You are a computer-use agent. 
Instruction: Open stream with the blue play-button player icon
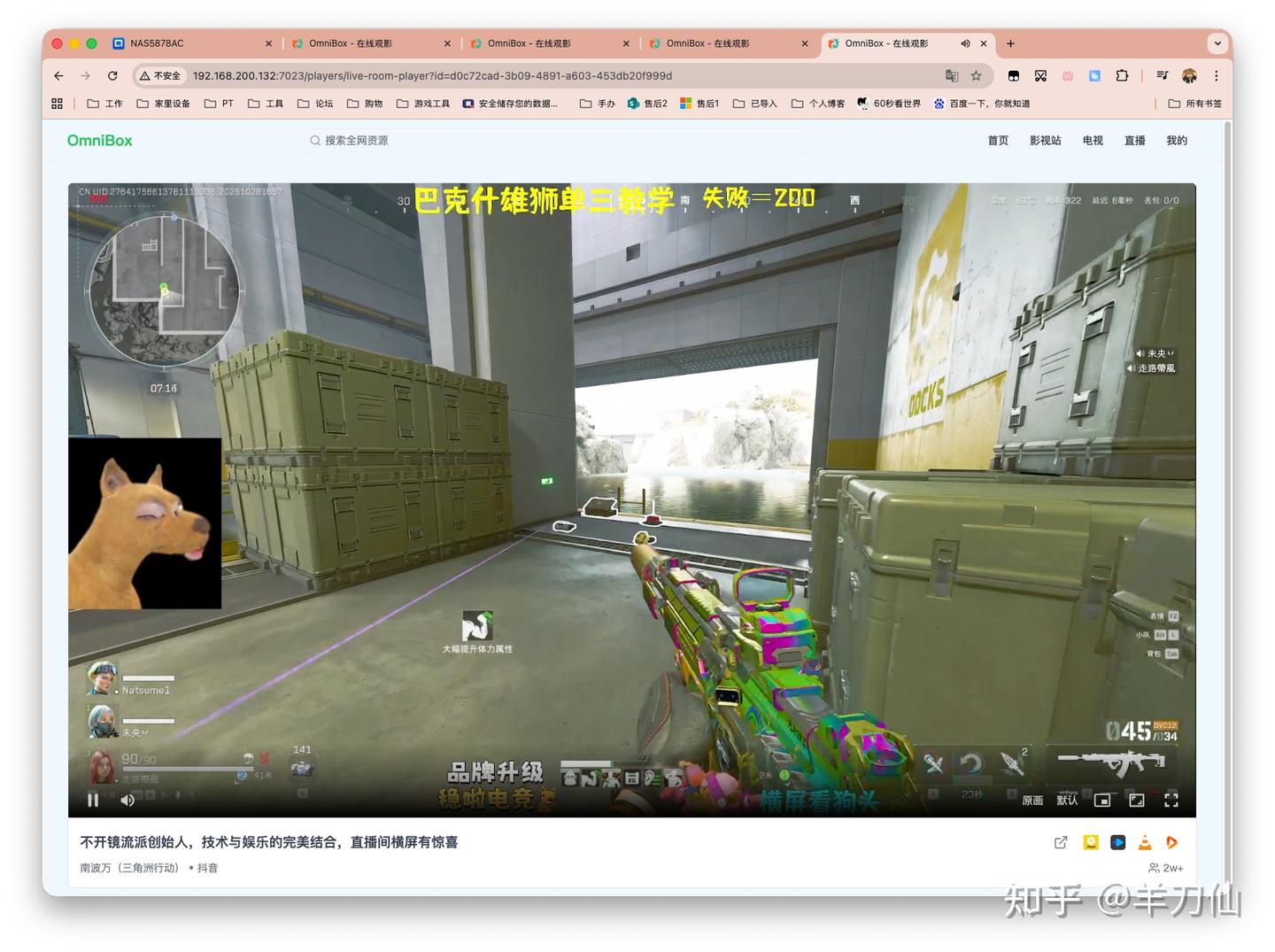[1118, 842]
